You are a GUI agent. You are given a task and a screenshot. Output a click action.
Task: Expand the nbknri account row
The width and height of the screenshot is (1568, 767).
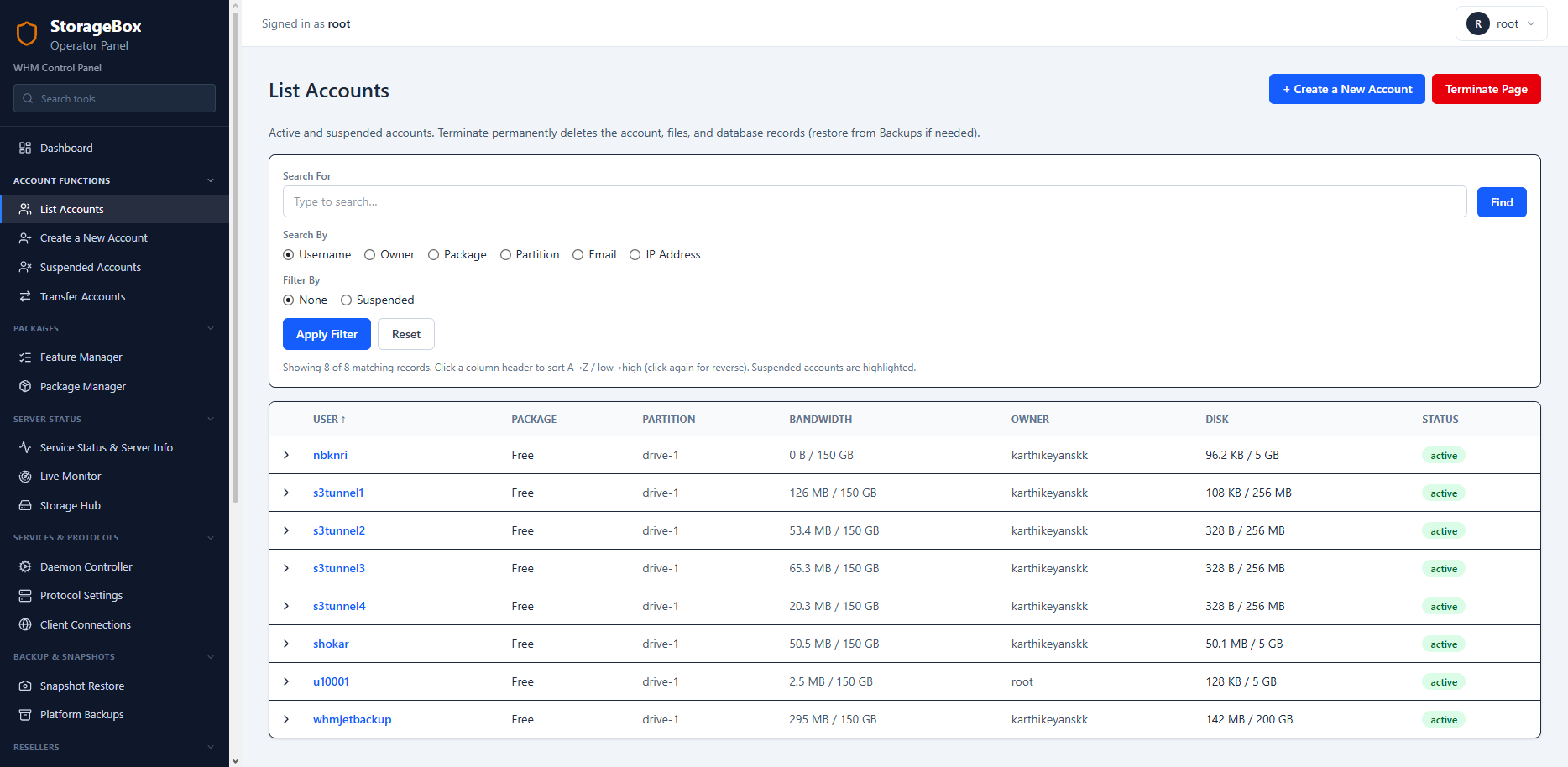pyautogui.click(x=286, y=455)
